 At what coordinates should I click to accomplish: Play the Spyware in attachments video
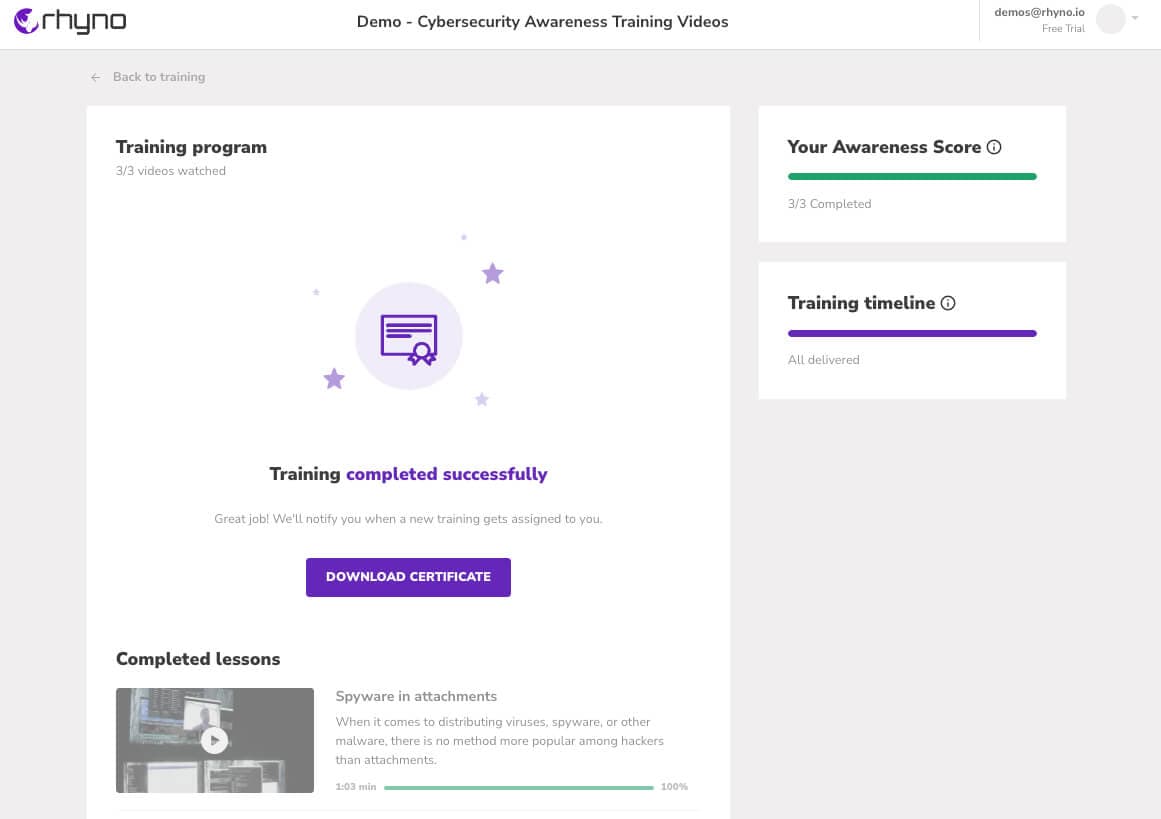click(x=214, y=740)
